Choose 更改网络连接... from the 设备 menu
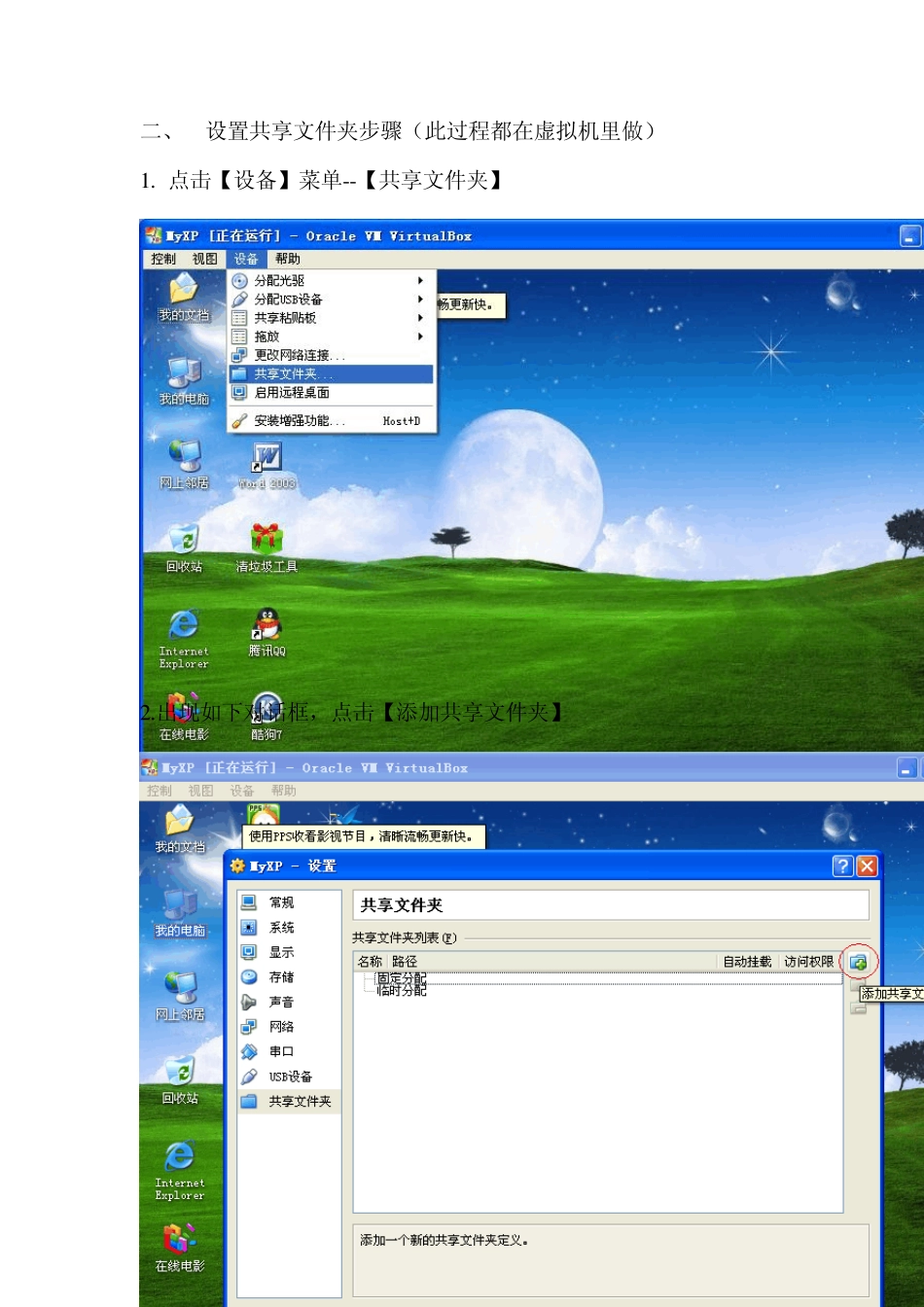Viewport: 924px width, 1307px height. point(332,355)
